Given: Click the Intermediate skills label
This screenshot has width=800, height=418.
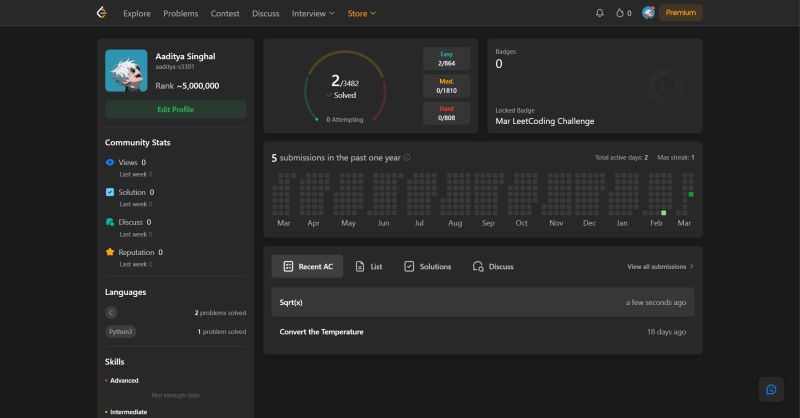Looking at the screenshot, I should click(129, 412).
